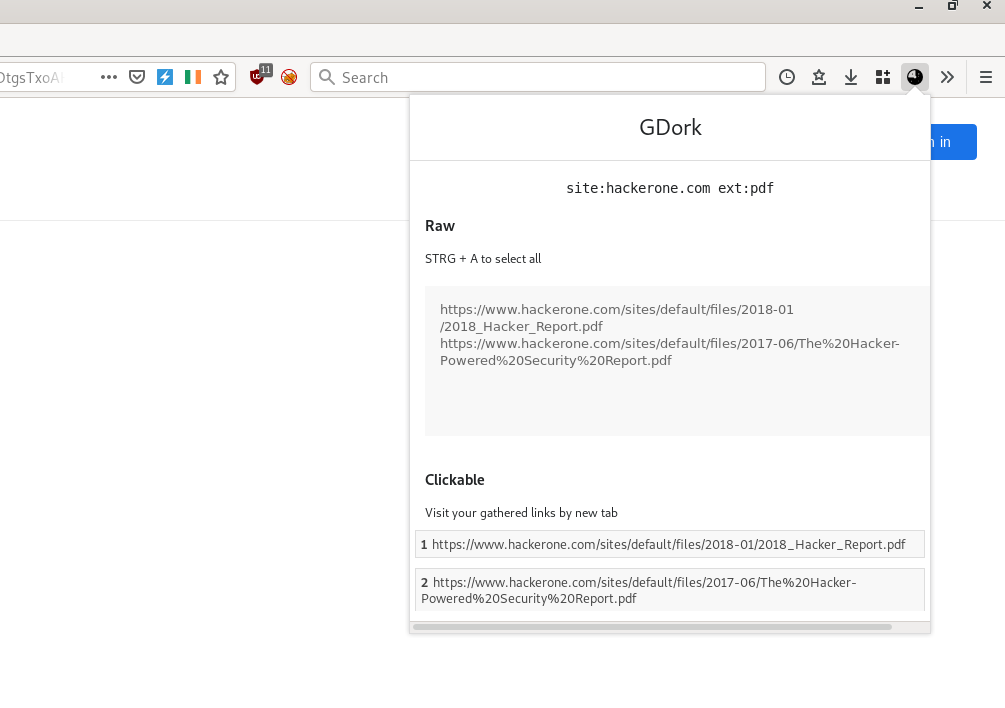
Task: Click the grid-plus extension icon
Action: (x=883, y=78)
